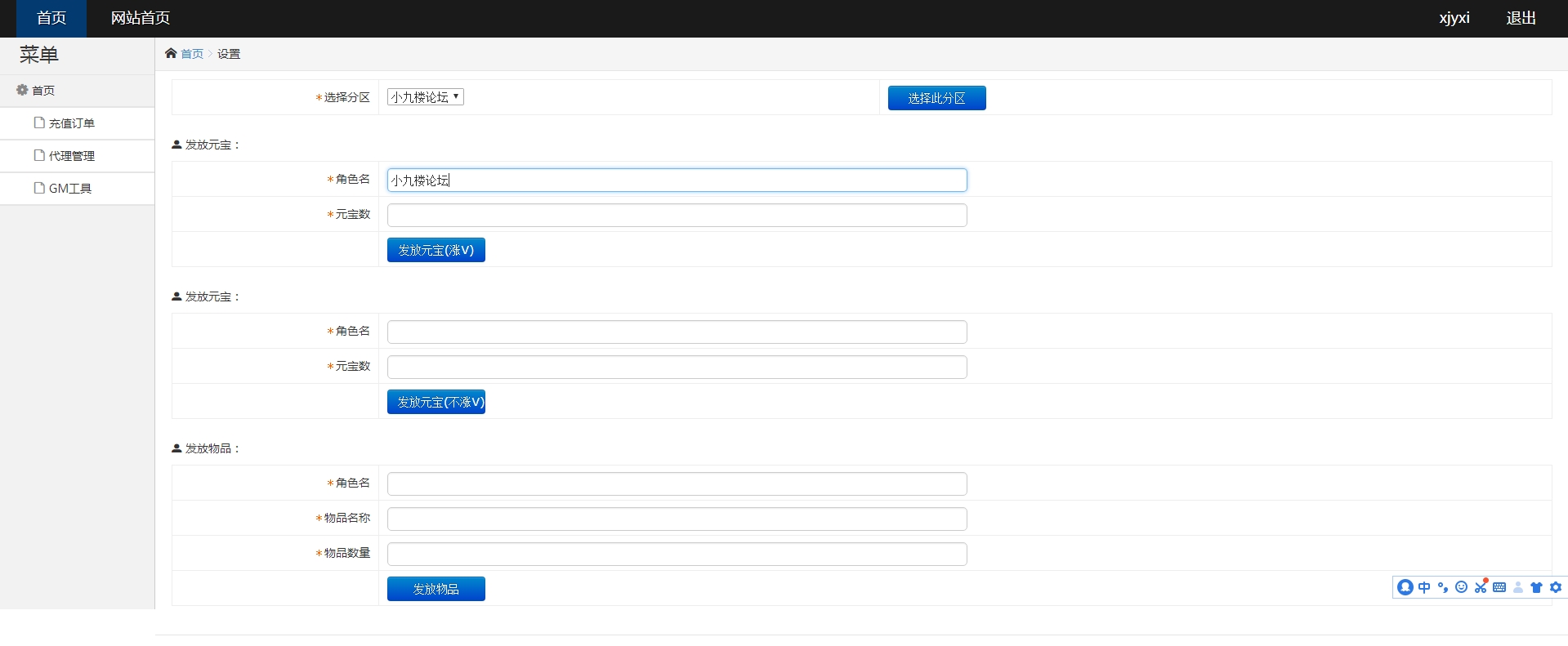Image resolution: width=1568 pixels, height=646 pixels.
Task: Switch to 网站首页 in top navigation
Action: (140, 18)
